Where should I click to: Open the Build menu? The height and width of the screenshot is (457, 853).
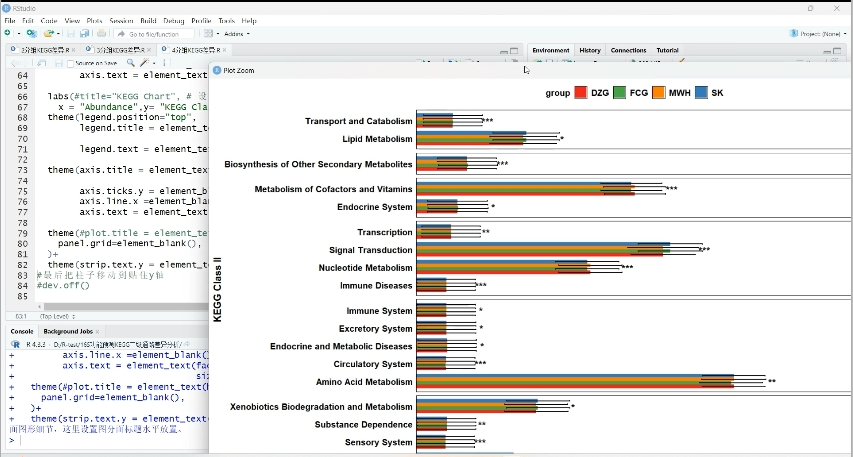pyautogui.click(x=148, y=21)
